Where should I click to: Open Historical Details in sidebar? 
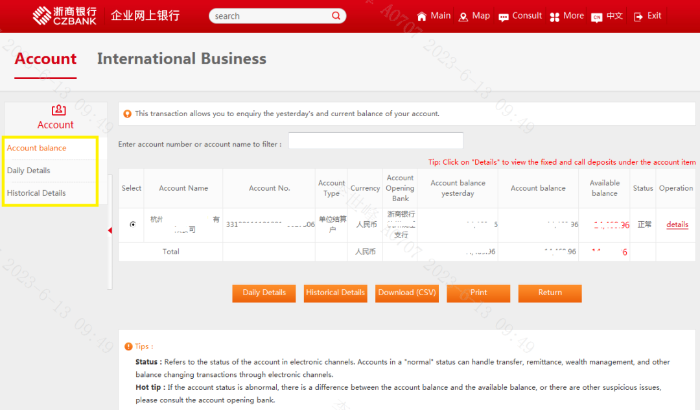(36, 193)
